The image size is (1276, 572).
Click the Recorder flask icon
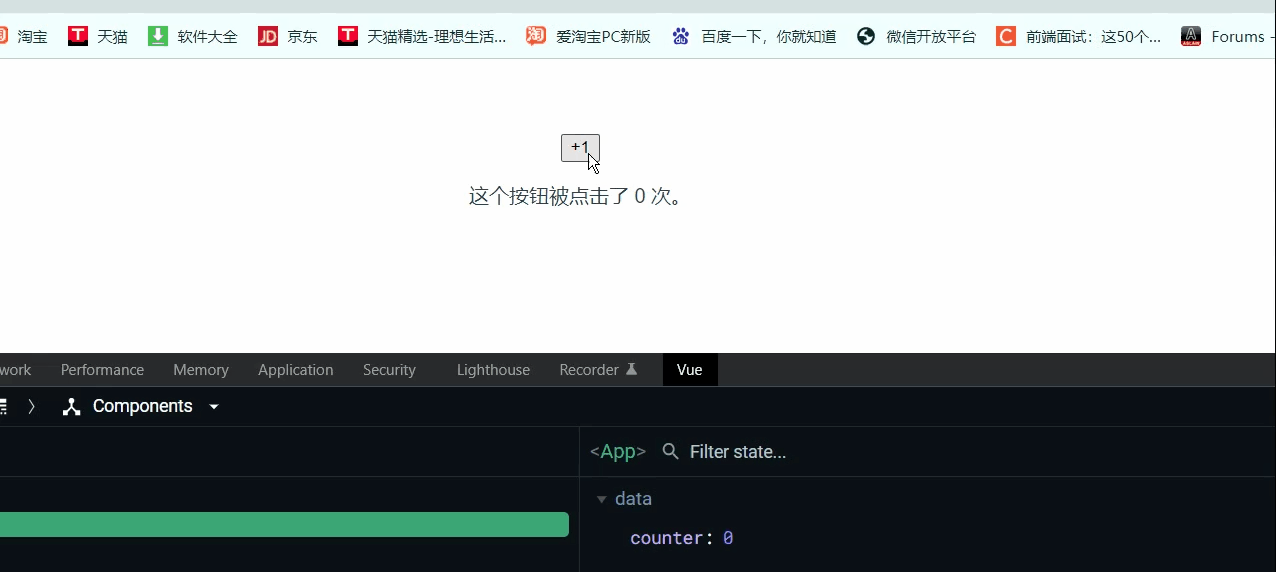(632, 370)
